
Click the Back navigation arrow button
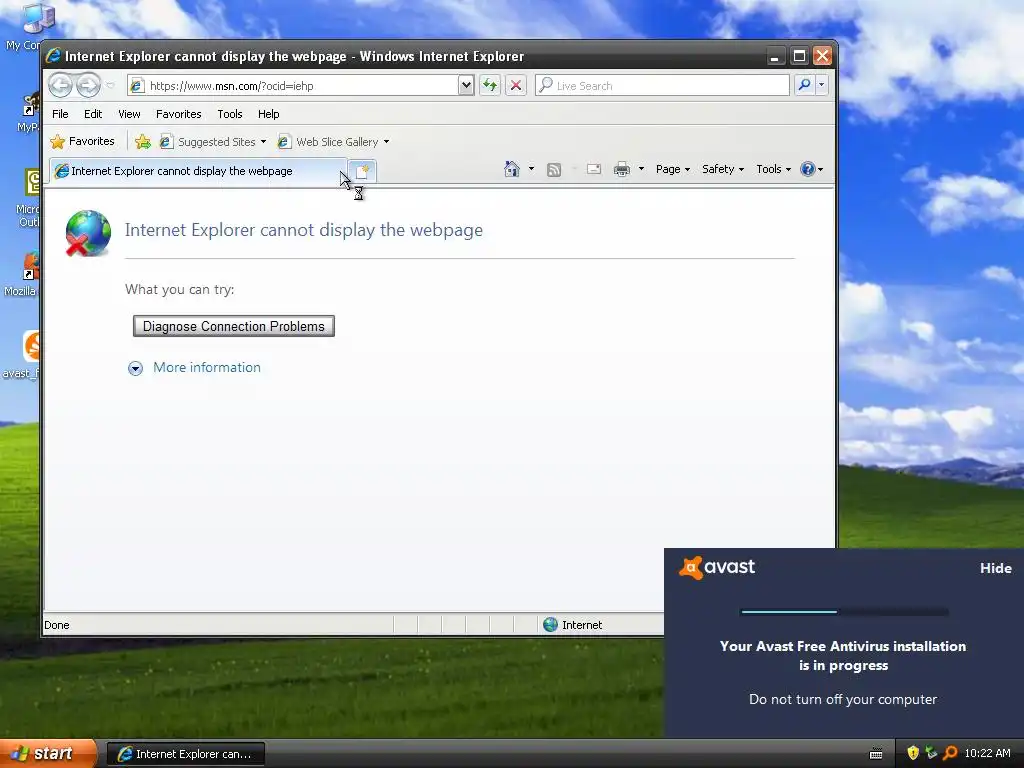[x=60, y=85]
